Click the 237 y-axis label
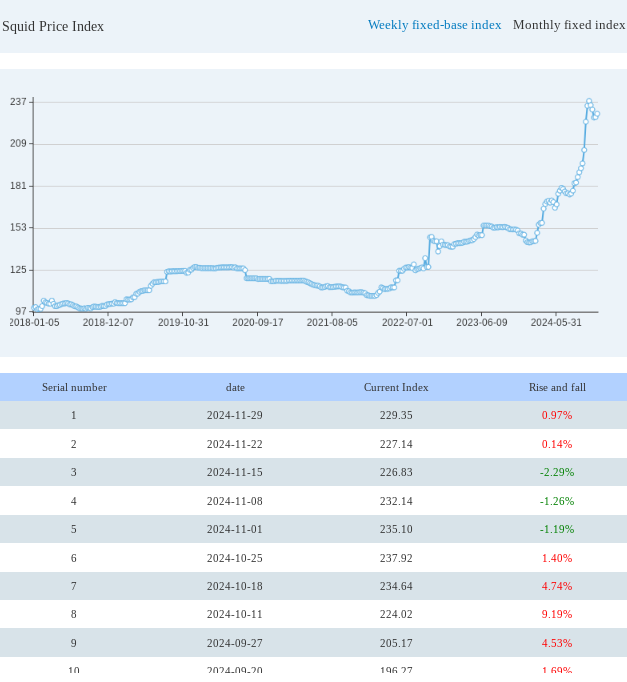Image resolution: width=627 pixels, height=682 pixels. [x=18, y=102]
